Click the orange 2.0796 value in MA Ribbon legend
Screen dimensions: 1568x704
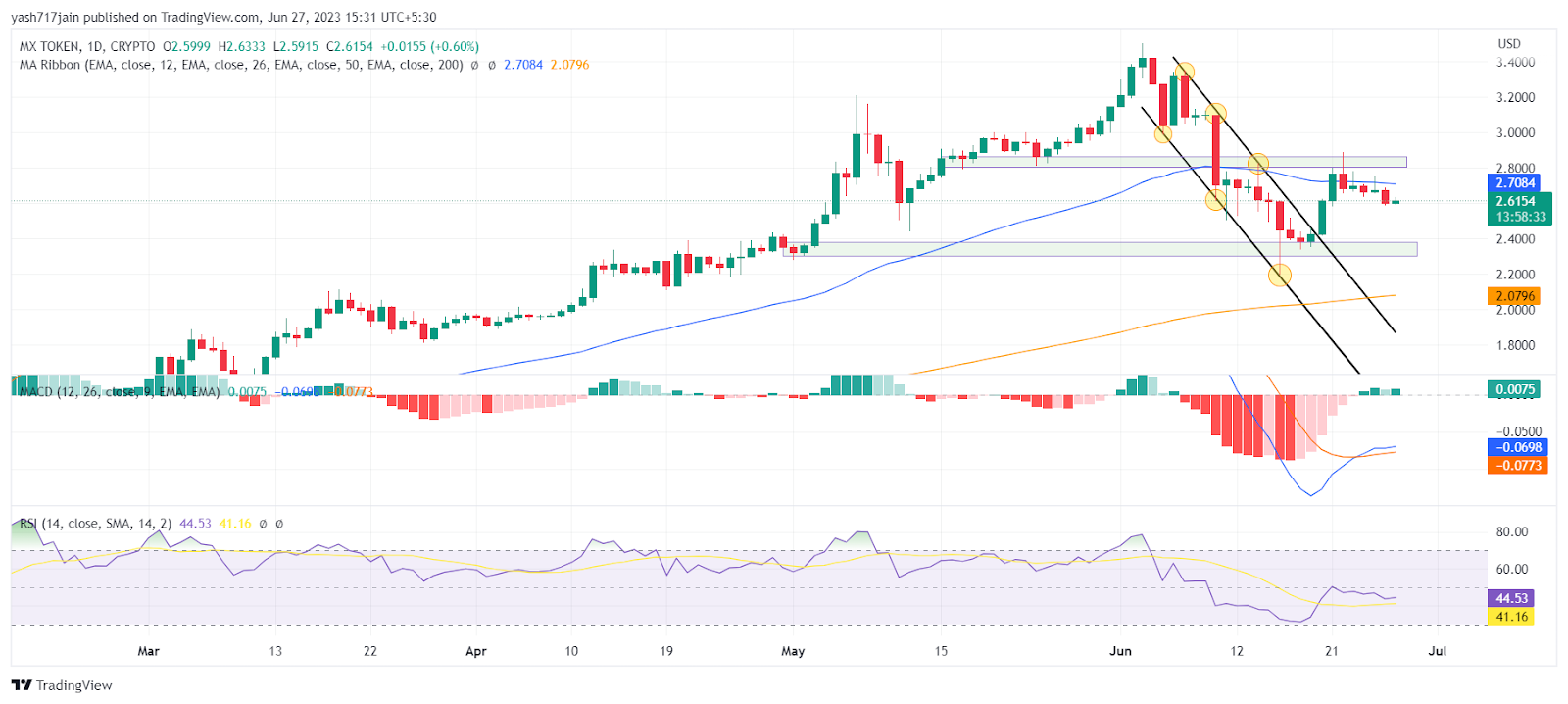pyautogui.click(x=569, y=65)
